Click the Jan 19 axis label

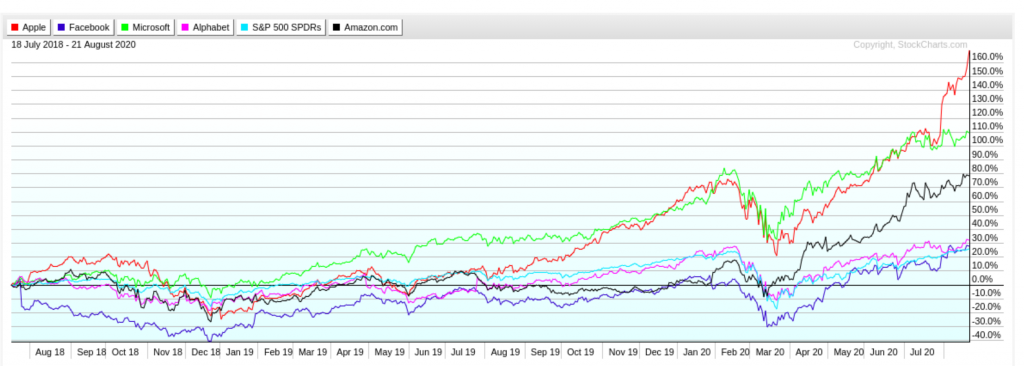click(239, 352)
